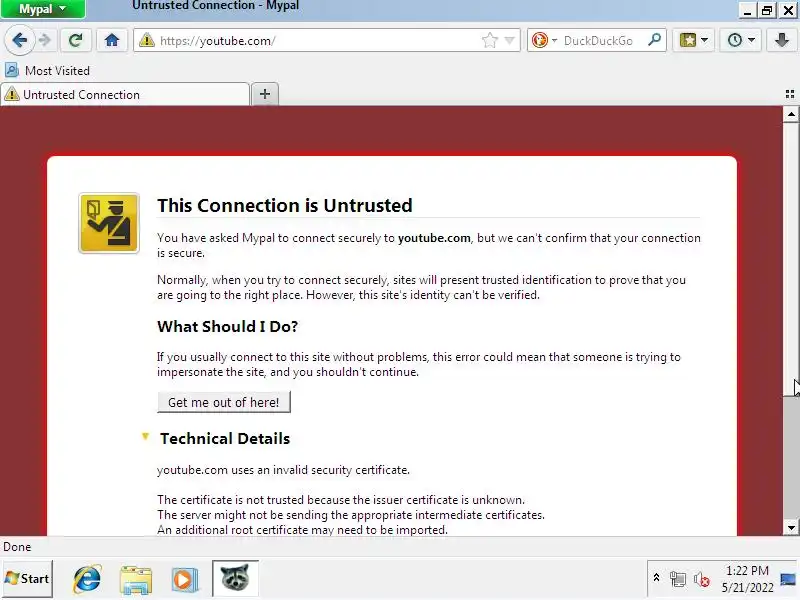The width and height of the screenshot is (800, 600).
Task: Click the Get me out of here! button
Action: 224,402
